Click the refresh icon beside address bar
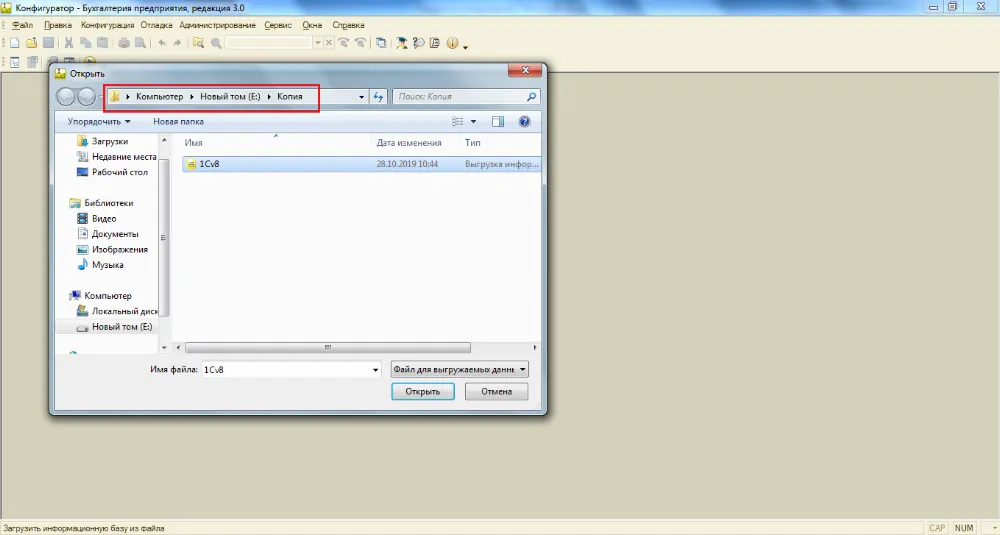The image size is (1000, 535). coord(378,97)
